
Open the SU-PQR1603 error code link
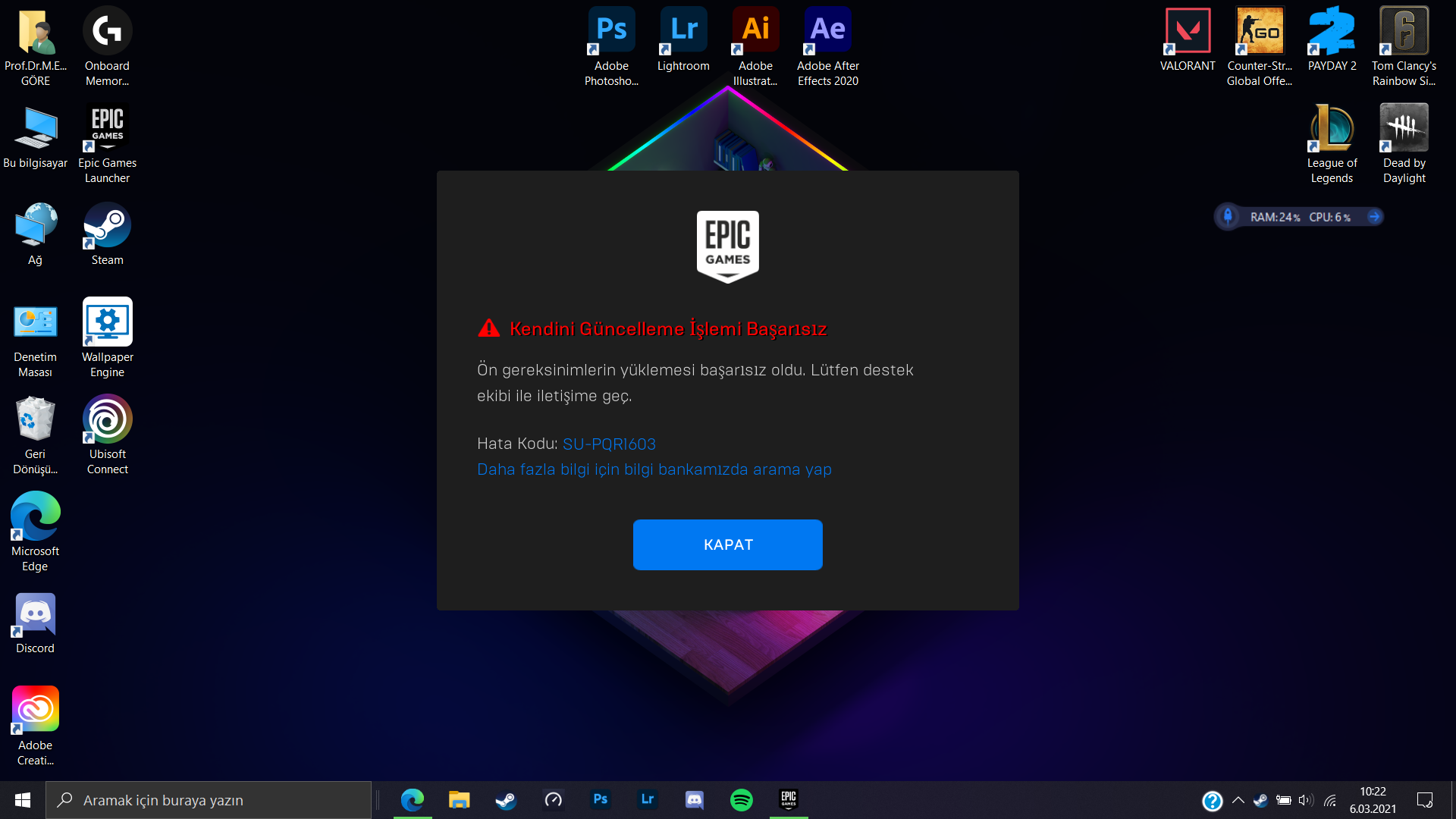tap(609, 444)
